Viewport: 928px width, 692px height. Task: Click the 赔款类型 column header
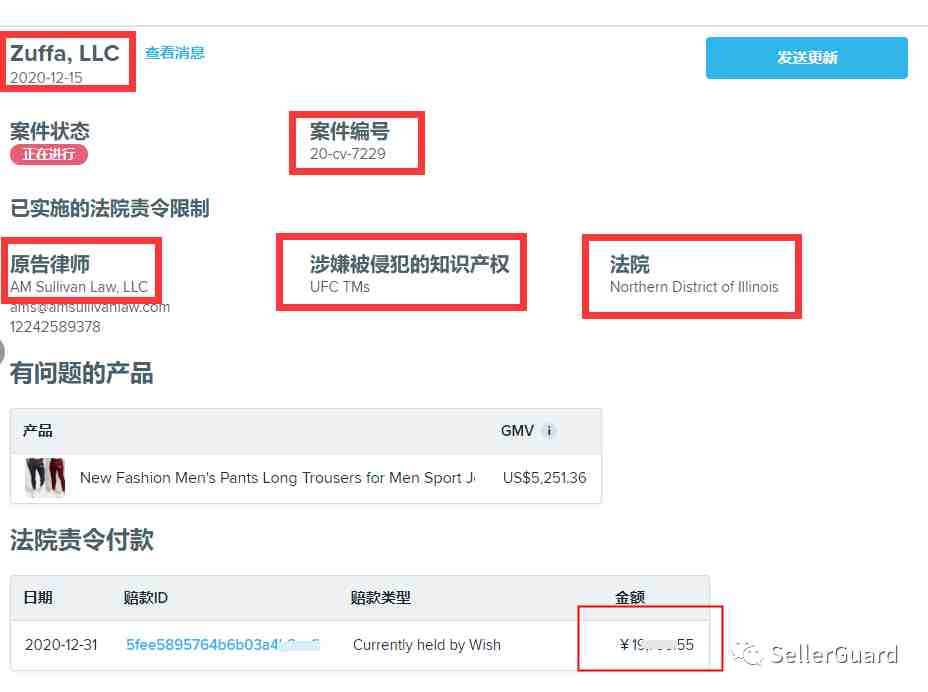pos(381,597)
